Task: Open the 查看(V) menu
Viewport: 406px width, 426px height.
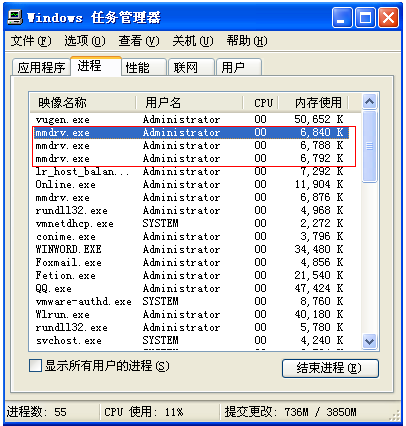Action: [139, 41]
